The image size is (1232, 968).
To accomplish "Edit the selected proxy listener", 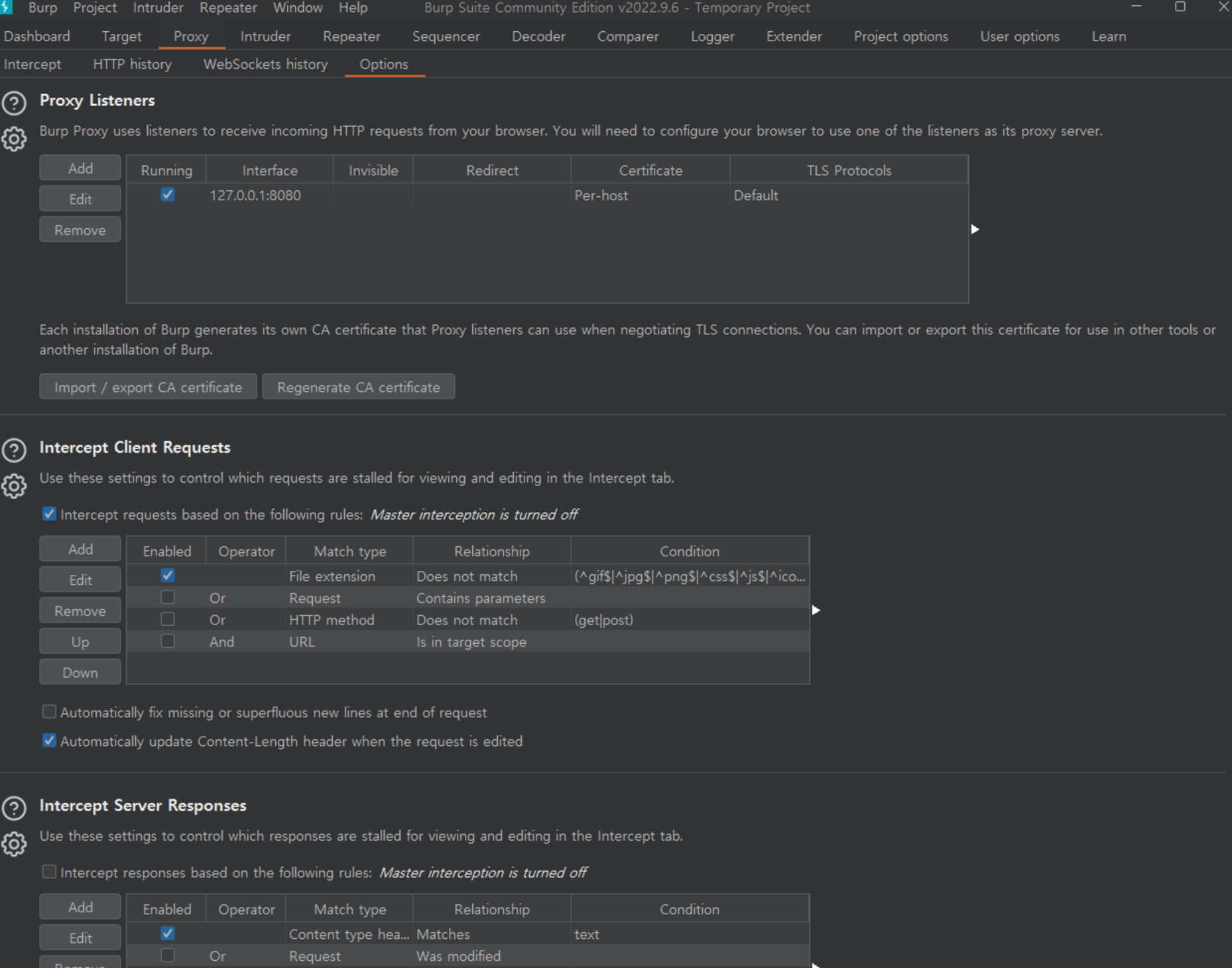I will (x=80, y=198).
